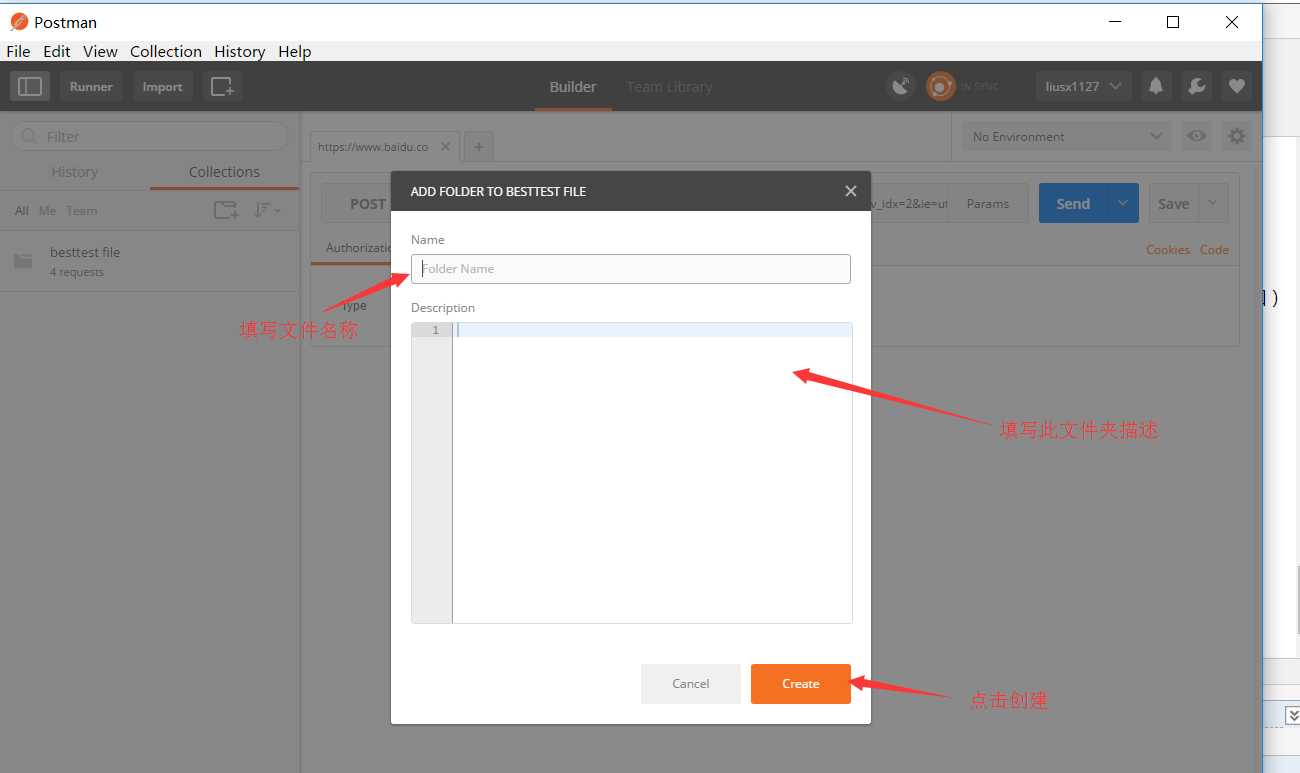Open the Edit menu
This screenshot has width=1300, height=773.
click(57, 51)
